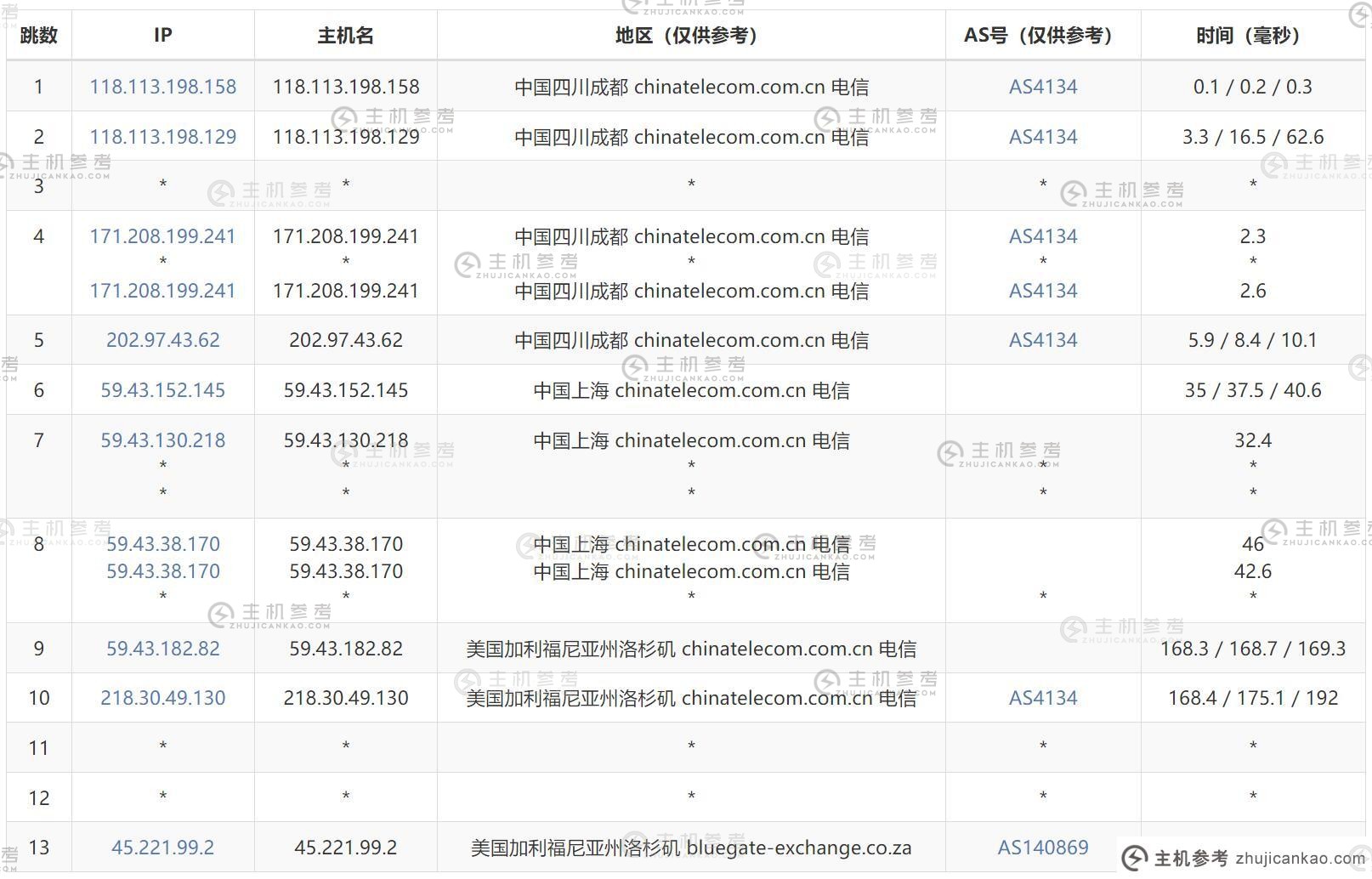Open the 202.97.43.62 IP link

163,340
